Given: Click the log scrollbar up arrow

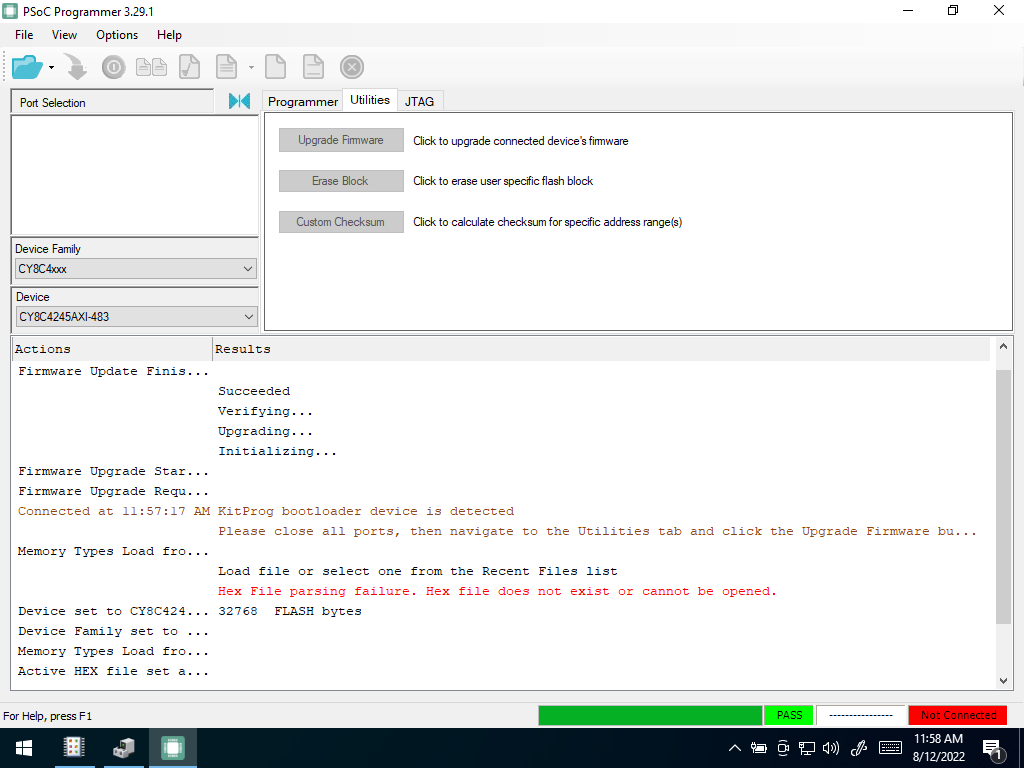Looking at the screenshot, I should coord(1003,345).
